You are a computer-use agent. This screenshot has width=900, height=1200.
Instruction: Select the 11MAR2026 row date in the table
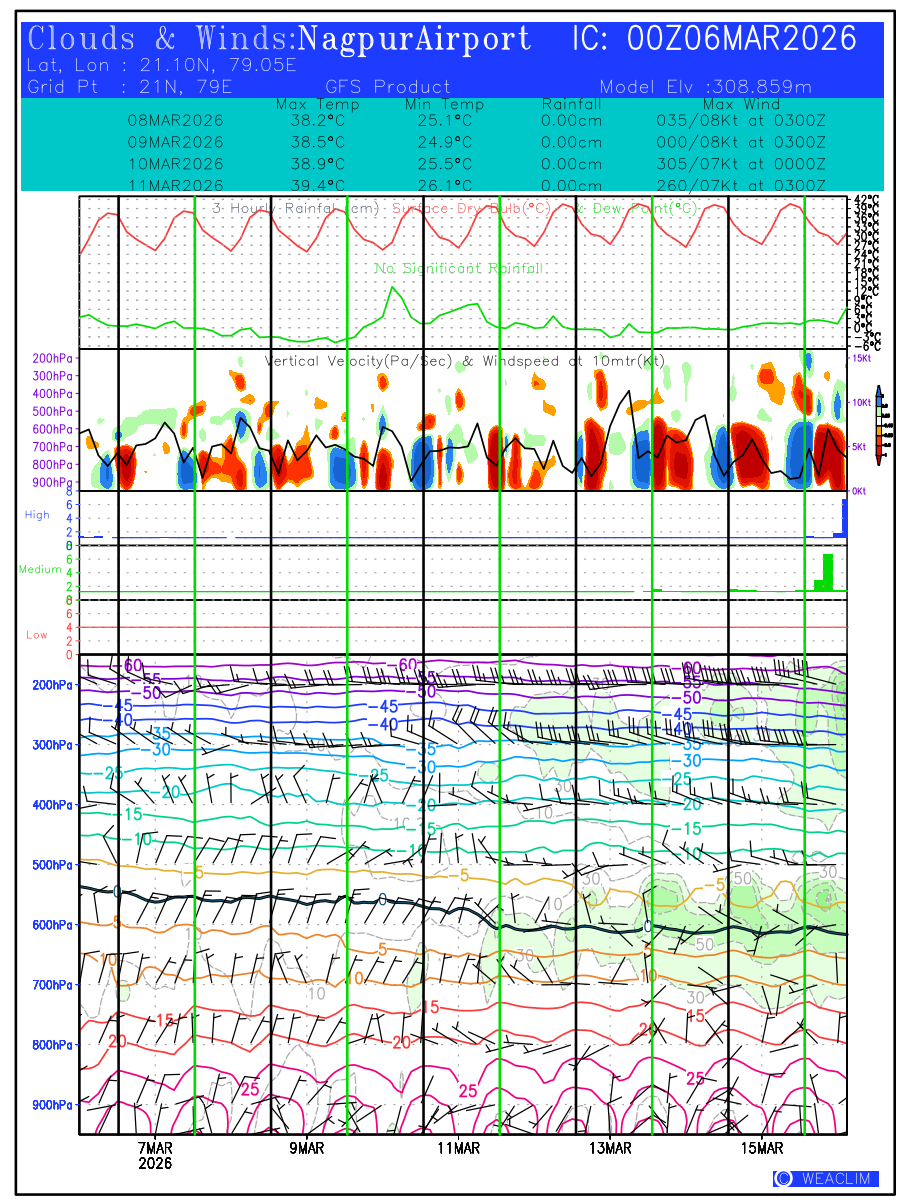[175, 185]
